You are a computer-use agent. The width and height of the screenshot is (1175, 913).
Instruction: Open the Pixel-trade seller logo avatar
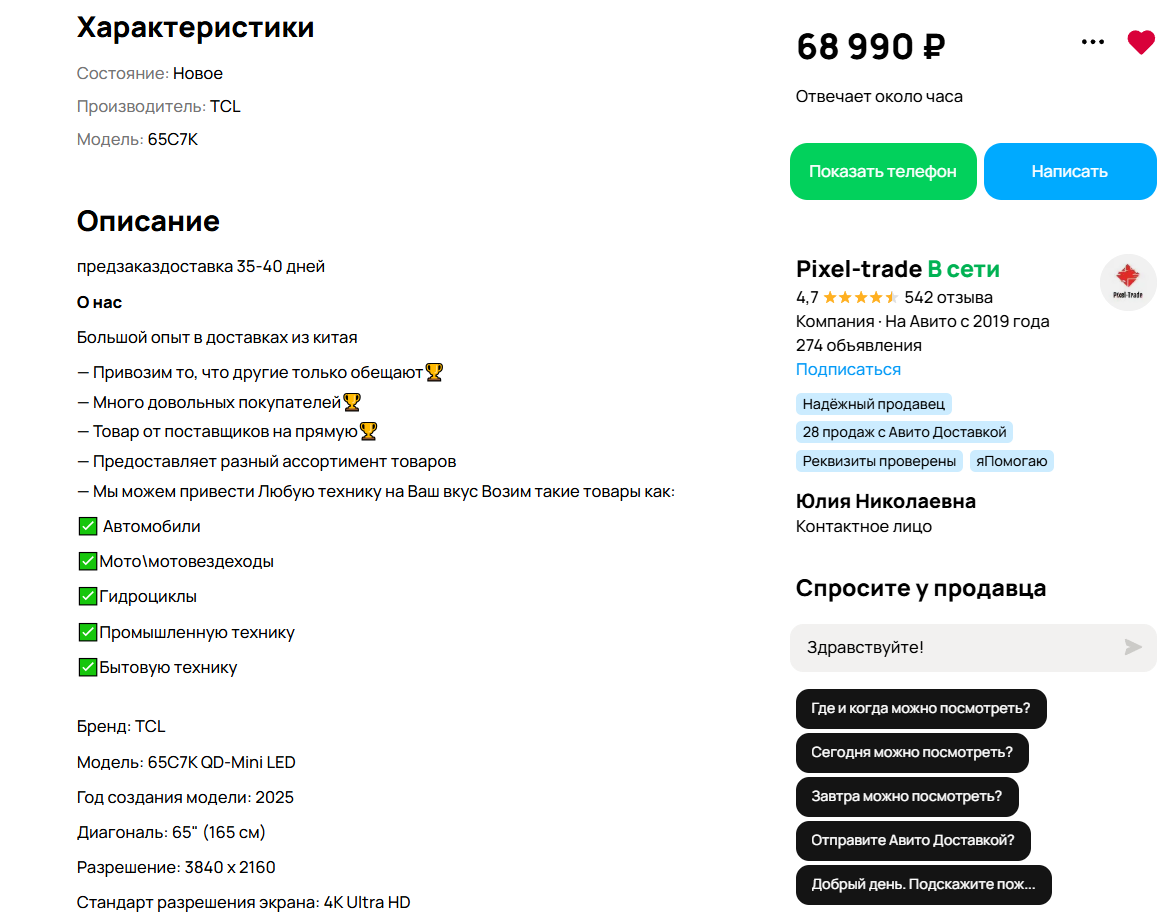(1128, 283)
